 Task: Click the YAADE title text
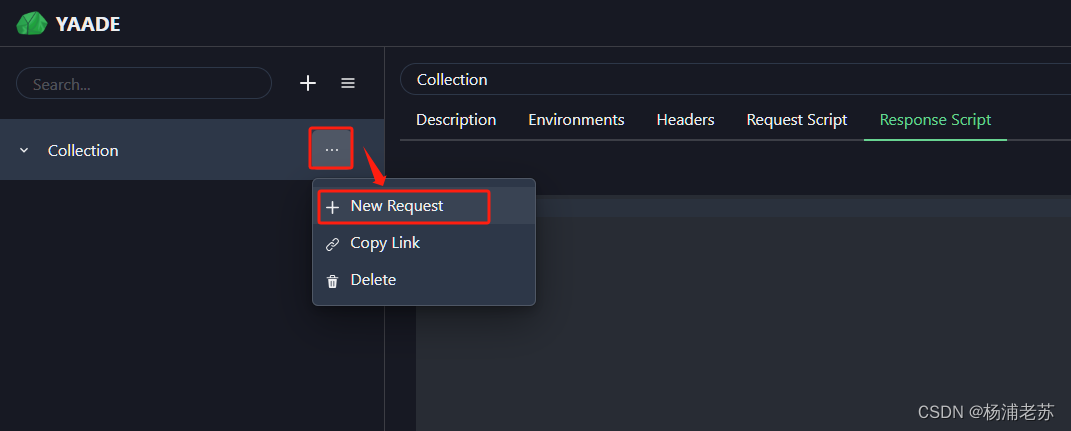tap(88, 25)
